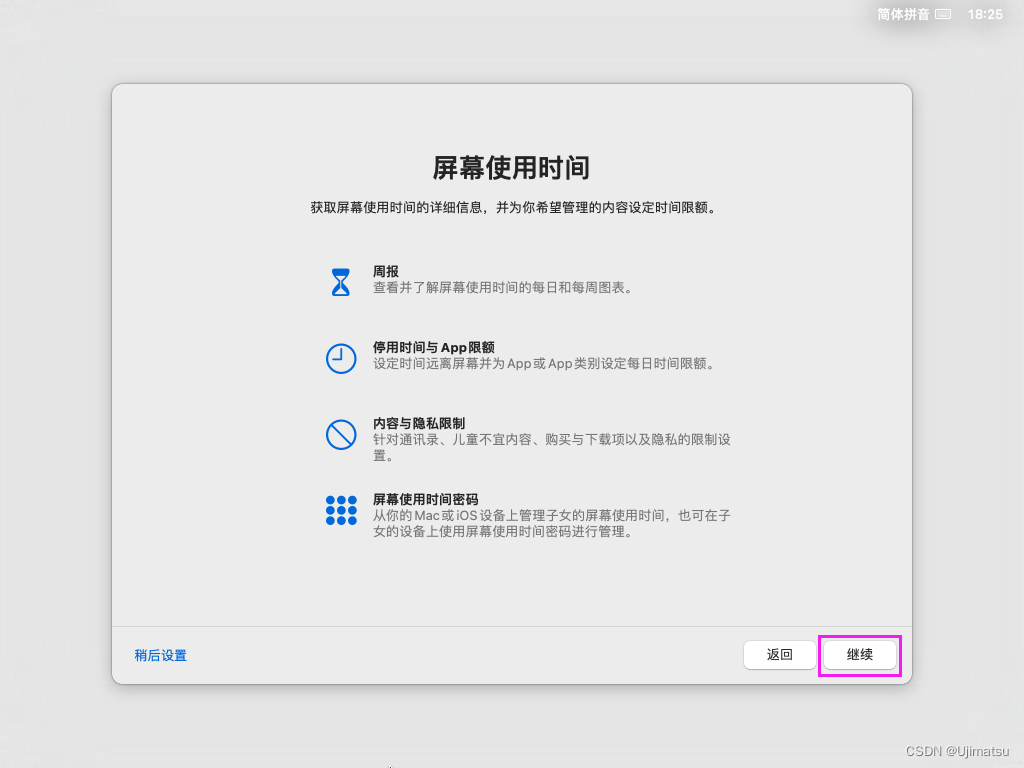The width and height of the screenshot is (1024, 768).
Task: Click the 内容与隐私限制 heading
Action: tap(419, 423)
